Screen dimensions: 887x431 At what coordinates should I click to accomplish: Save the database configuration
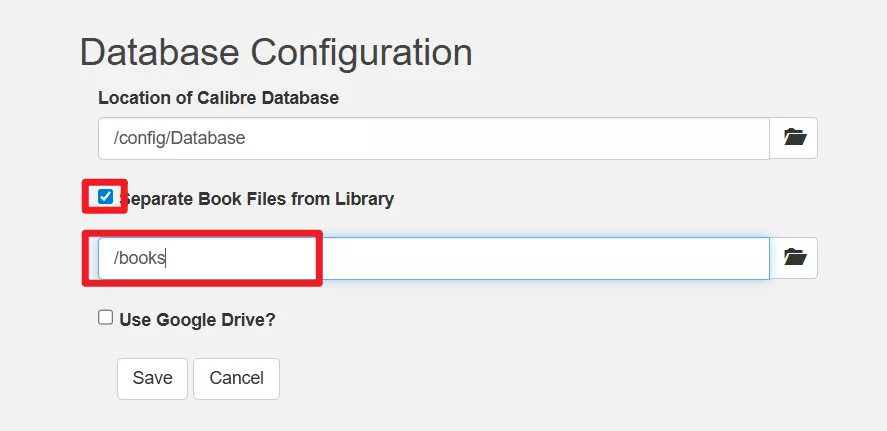click(152, 378)
